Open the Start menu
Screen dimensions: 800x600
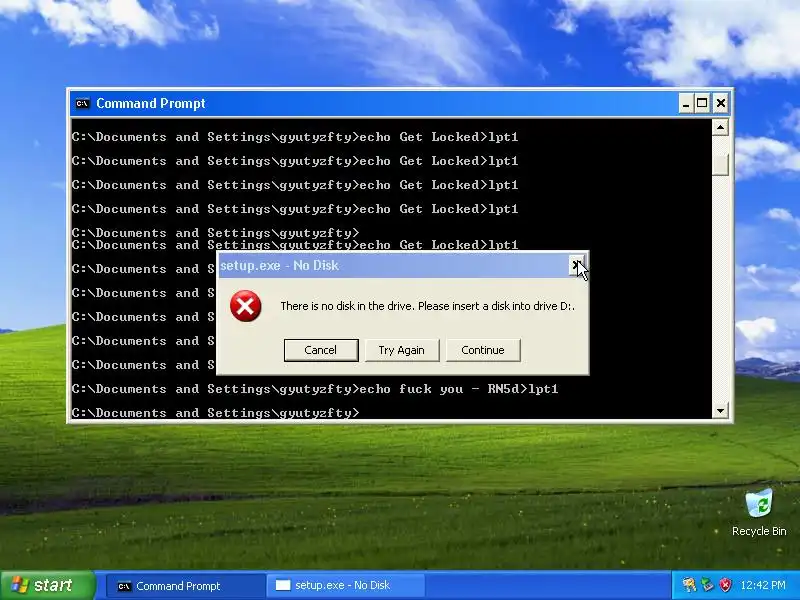[x=47, y=585]
